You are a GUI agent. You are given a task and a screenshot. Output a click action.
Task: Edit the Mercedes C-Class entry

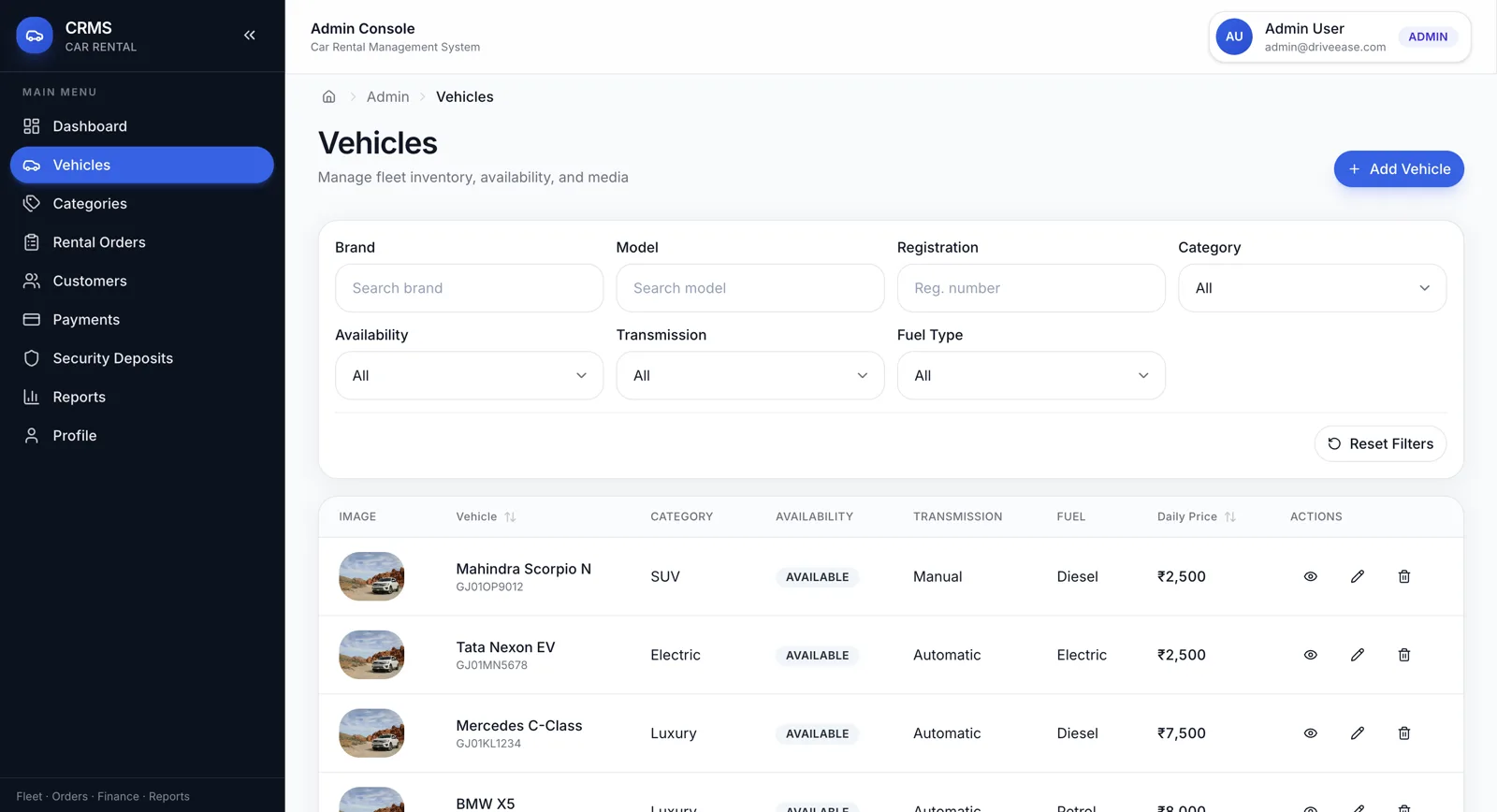tap(1357, 733)
